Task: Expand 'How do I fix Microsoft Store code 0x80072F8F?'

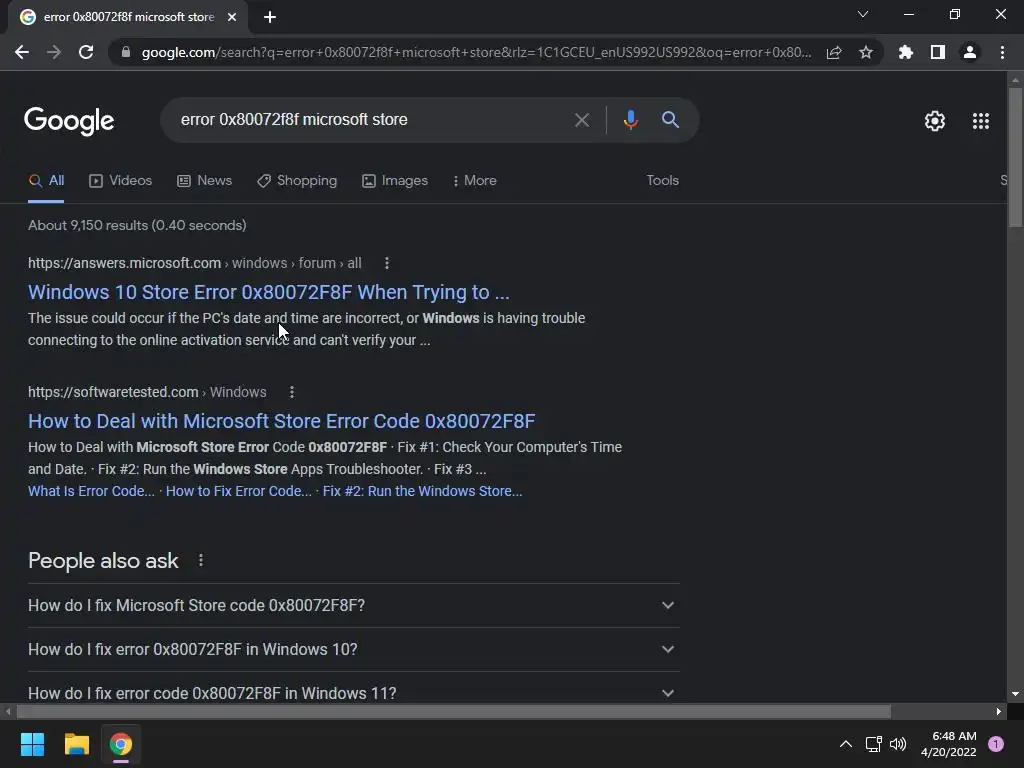Action: tap(353, 605)
